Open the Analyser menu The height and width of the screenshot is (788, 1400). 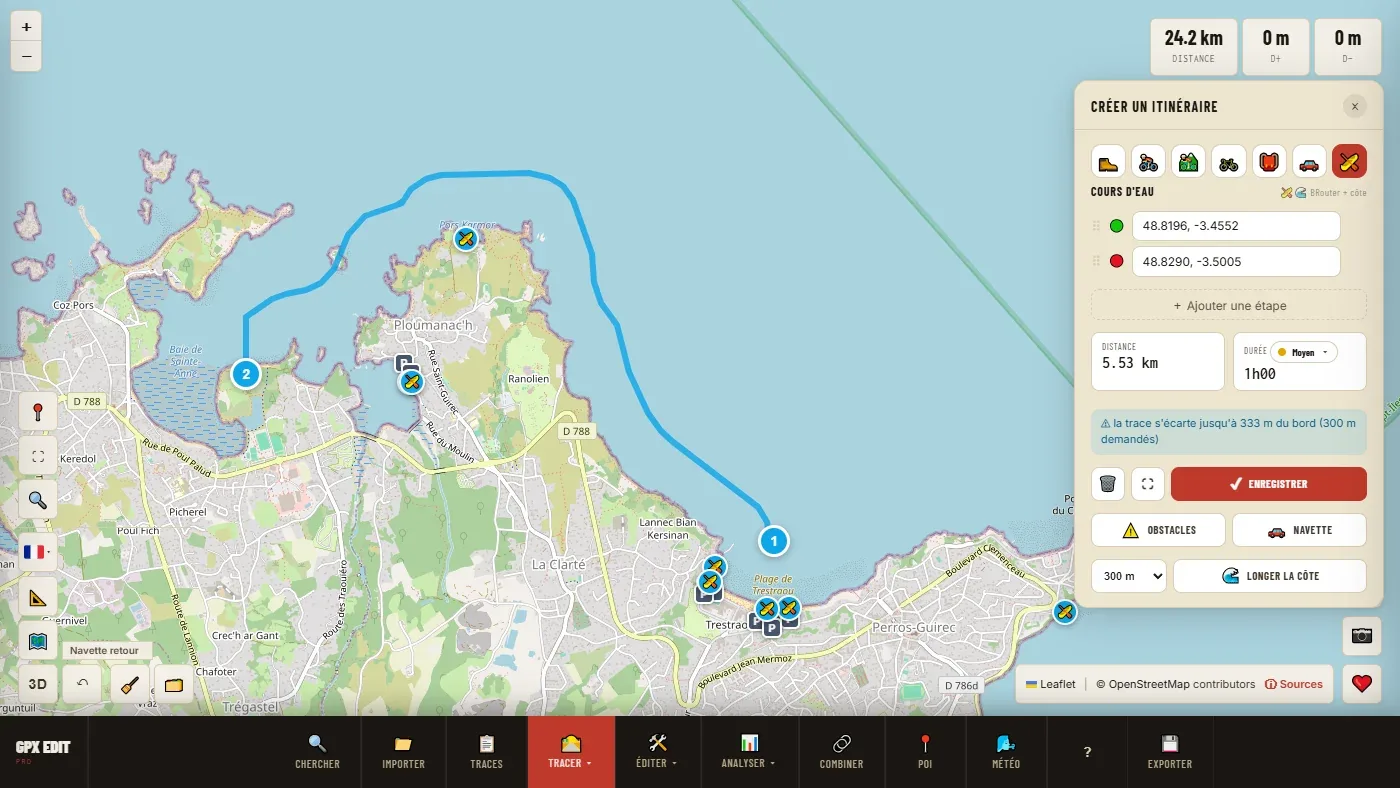(749, 752)
